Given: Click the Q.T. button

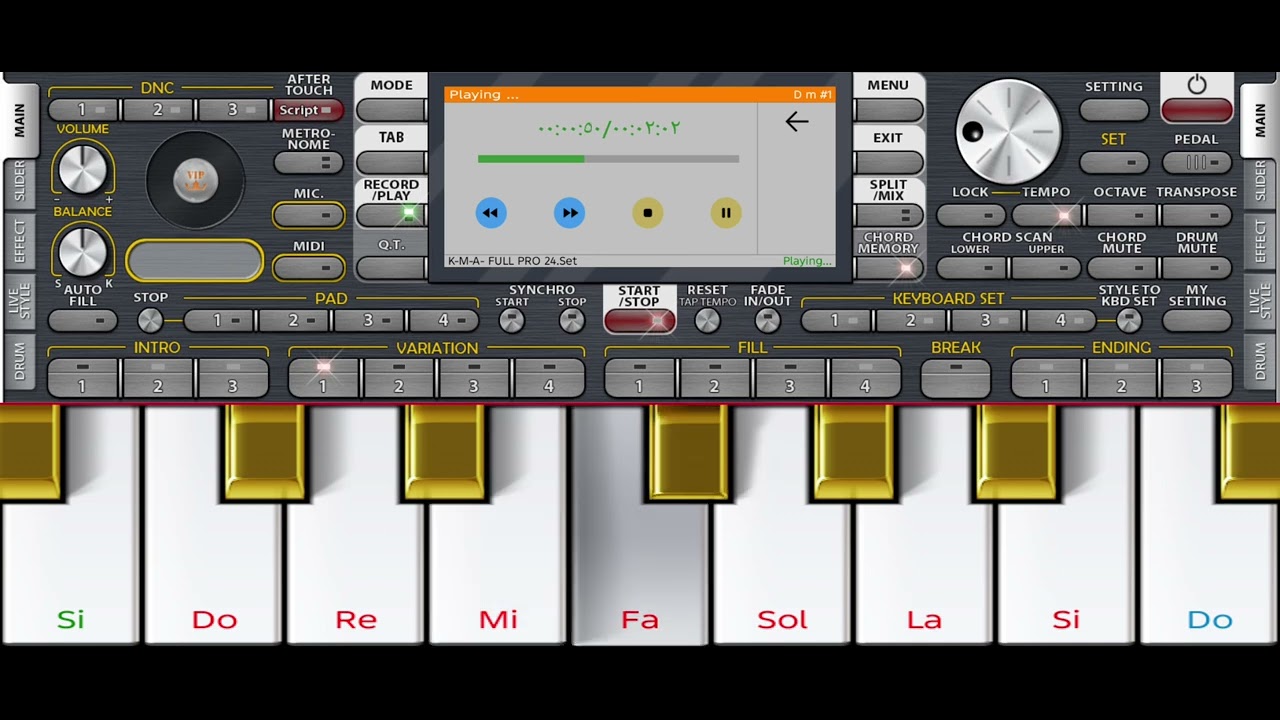Looking at the screenshot, I should click(391, 267).
